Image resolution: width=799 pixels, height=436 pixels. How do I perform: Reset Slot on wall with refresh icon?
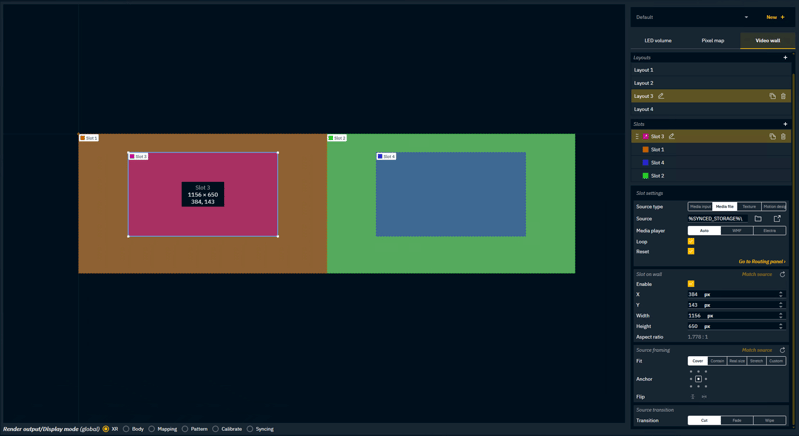coord(782,274)
